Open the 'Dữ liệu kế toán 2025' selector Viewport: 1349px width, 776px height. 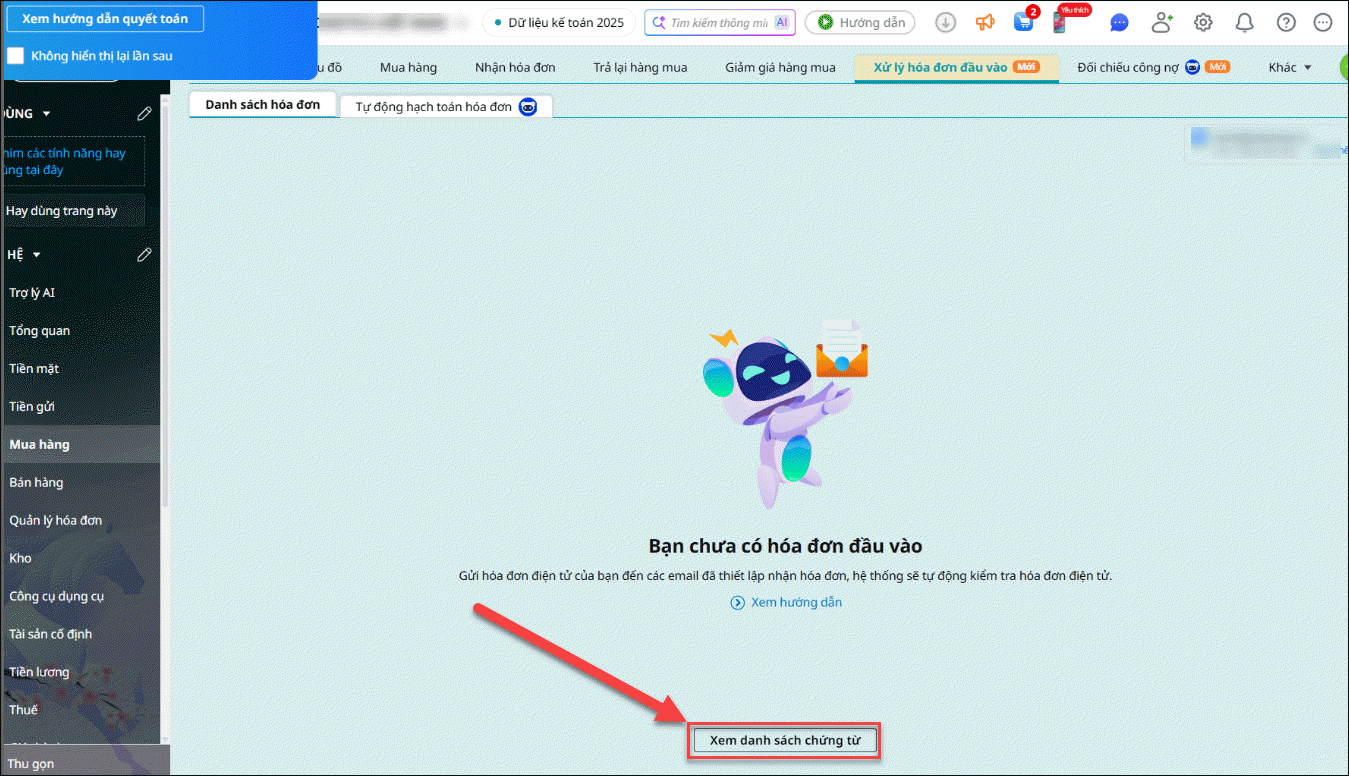560,22
